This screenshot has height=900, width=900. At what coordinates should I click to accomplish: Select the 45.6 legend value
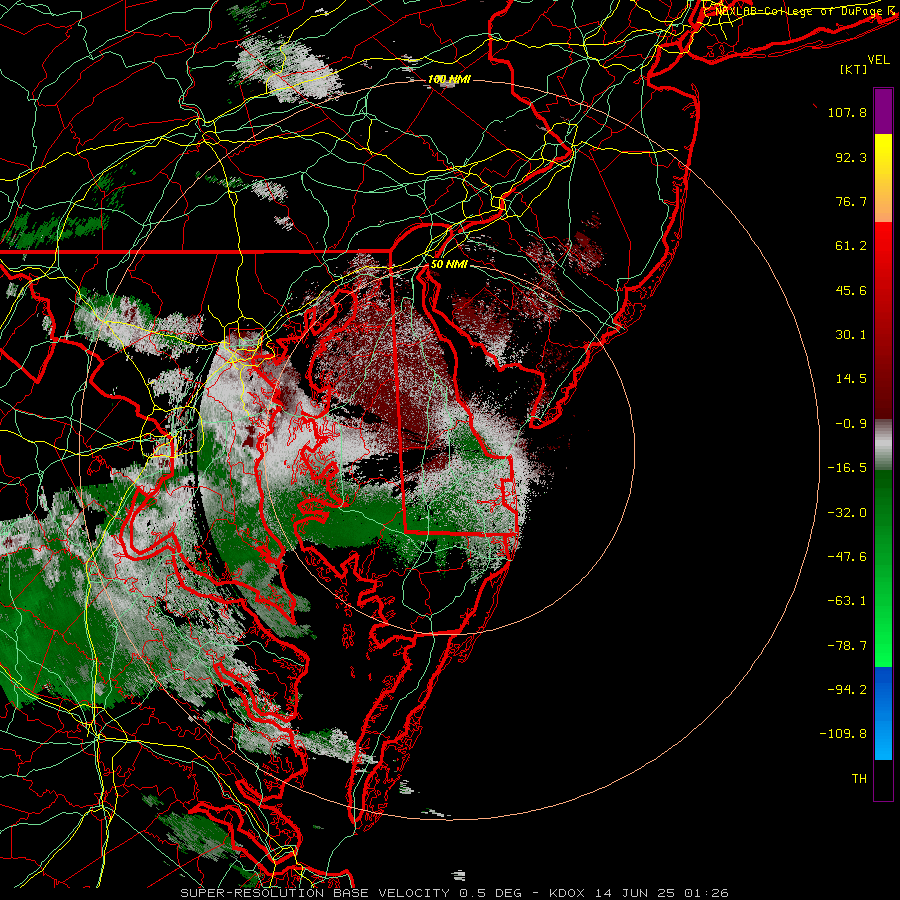point(851,290)
